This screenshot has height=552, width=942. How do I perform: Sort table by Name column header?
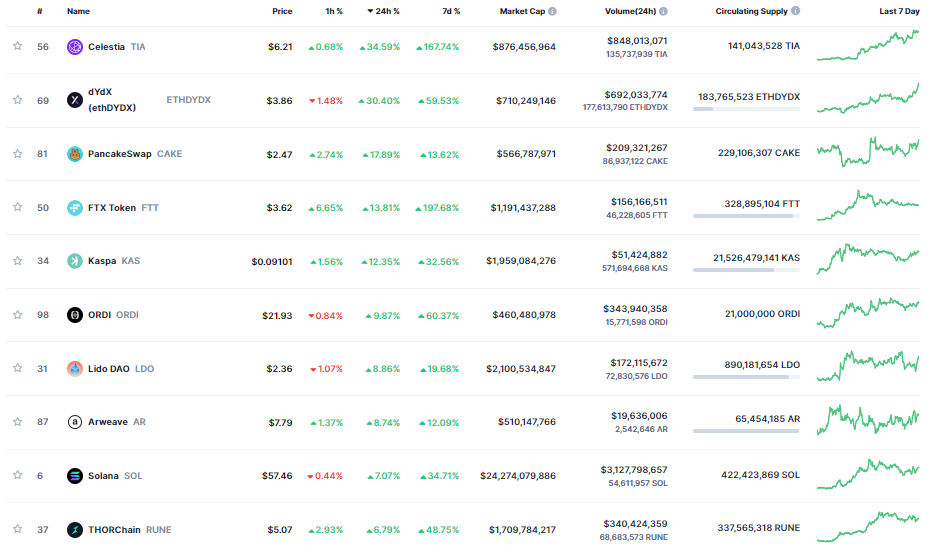[x=78, y=11]
